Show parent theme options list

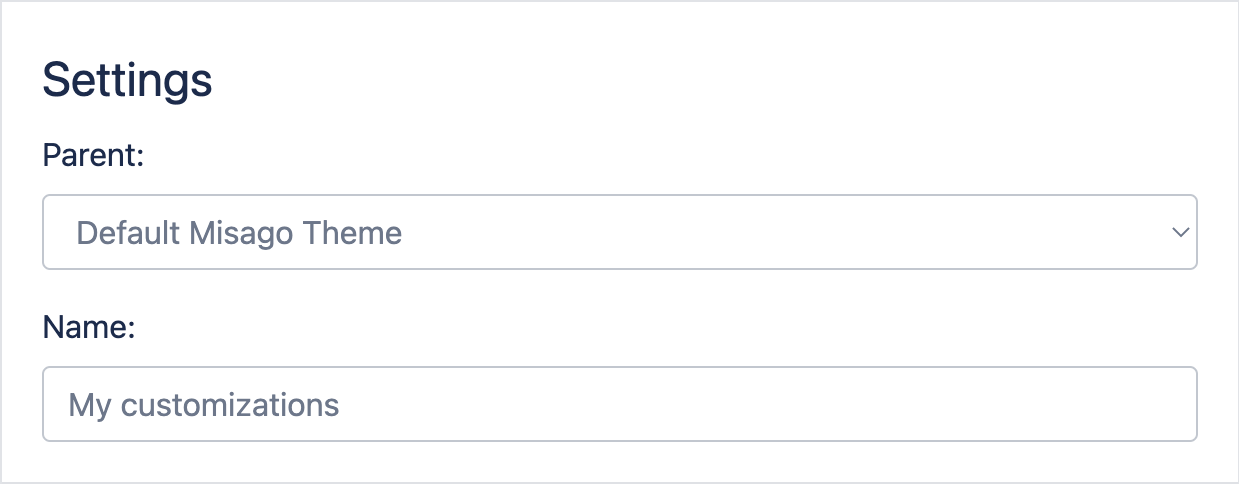click(619, 232)
